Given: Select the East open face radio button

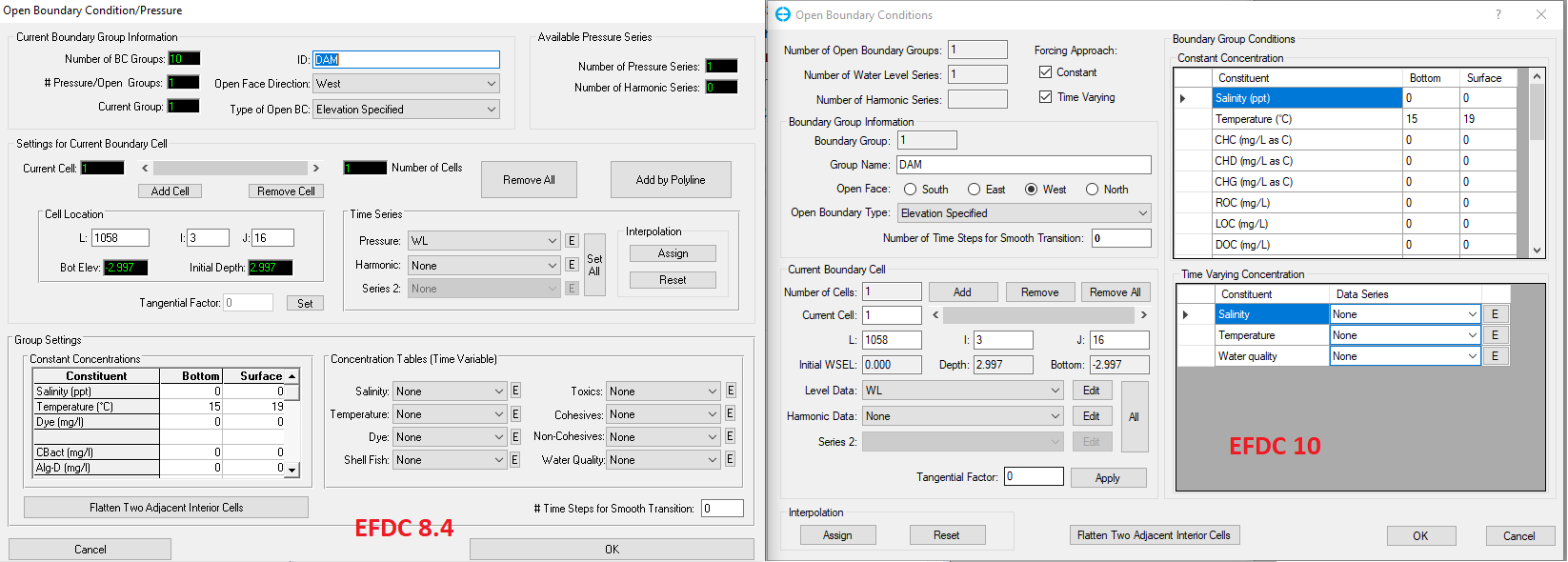Looking at the screenshot, I should pyautogui.click(x=974, y=190).
